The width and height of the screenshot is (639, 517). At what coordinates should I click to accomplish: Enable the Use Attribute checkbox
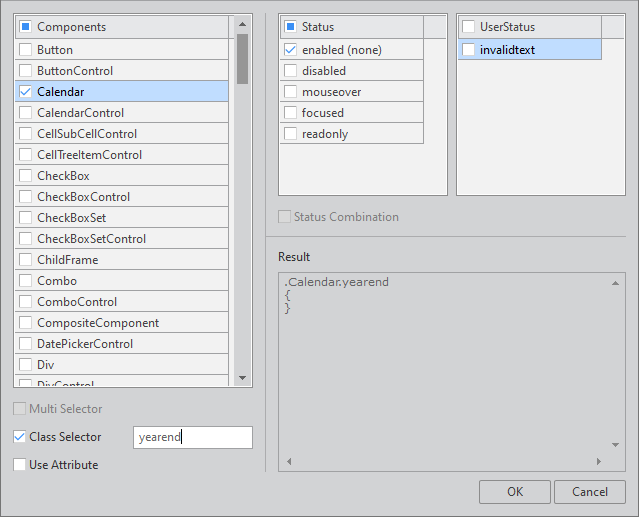click(20, 465)
